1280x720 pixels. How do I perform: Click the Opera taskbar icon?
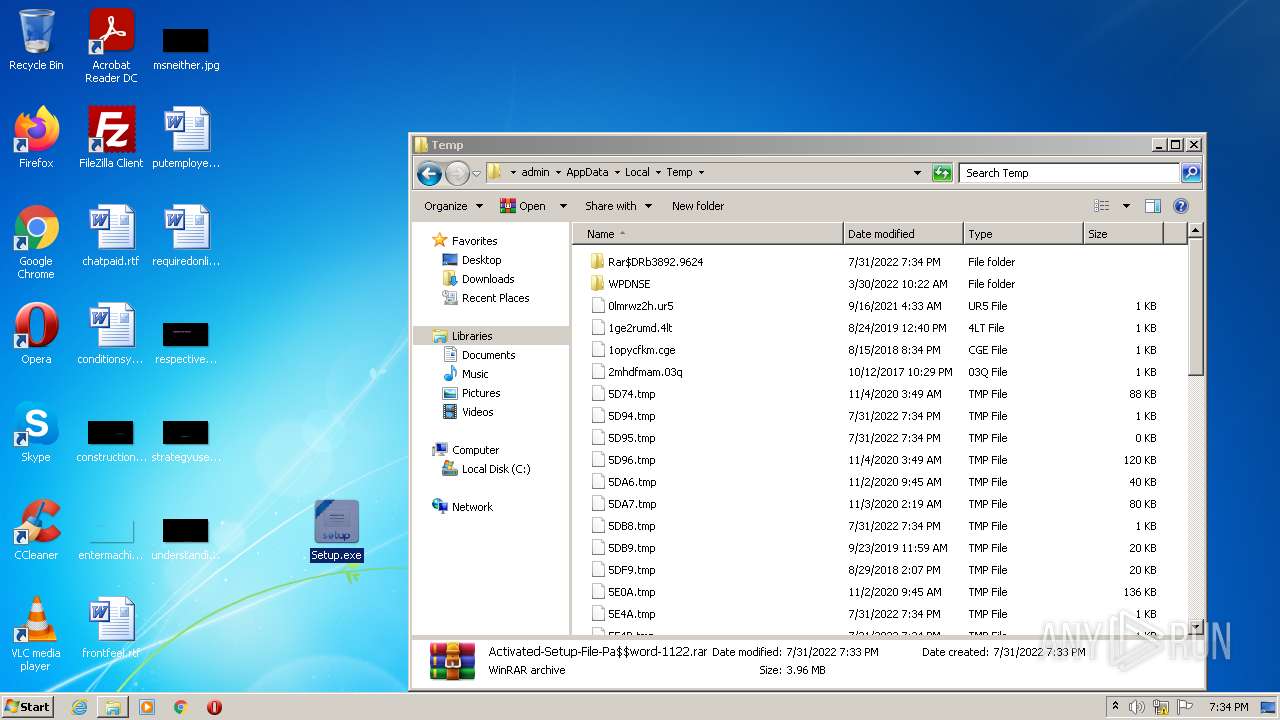(x=214, y=707)
